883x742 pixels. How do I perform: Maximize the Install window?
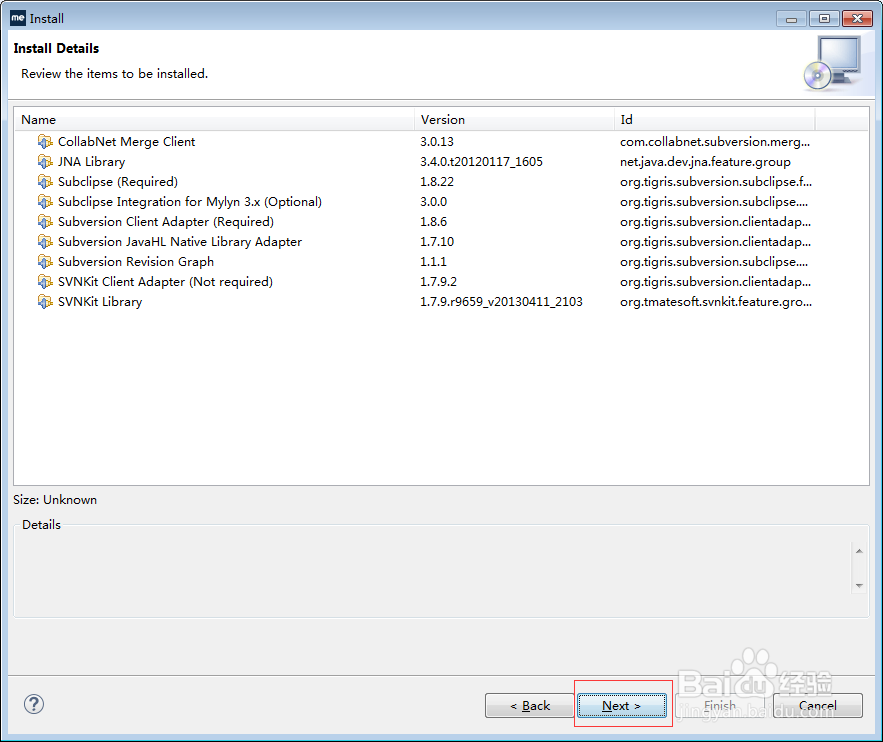[x=824, y=19]
